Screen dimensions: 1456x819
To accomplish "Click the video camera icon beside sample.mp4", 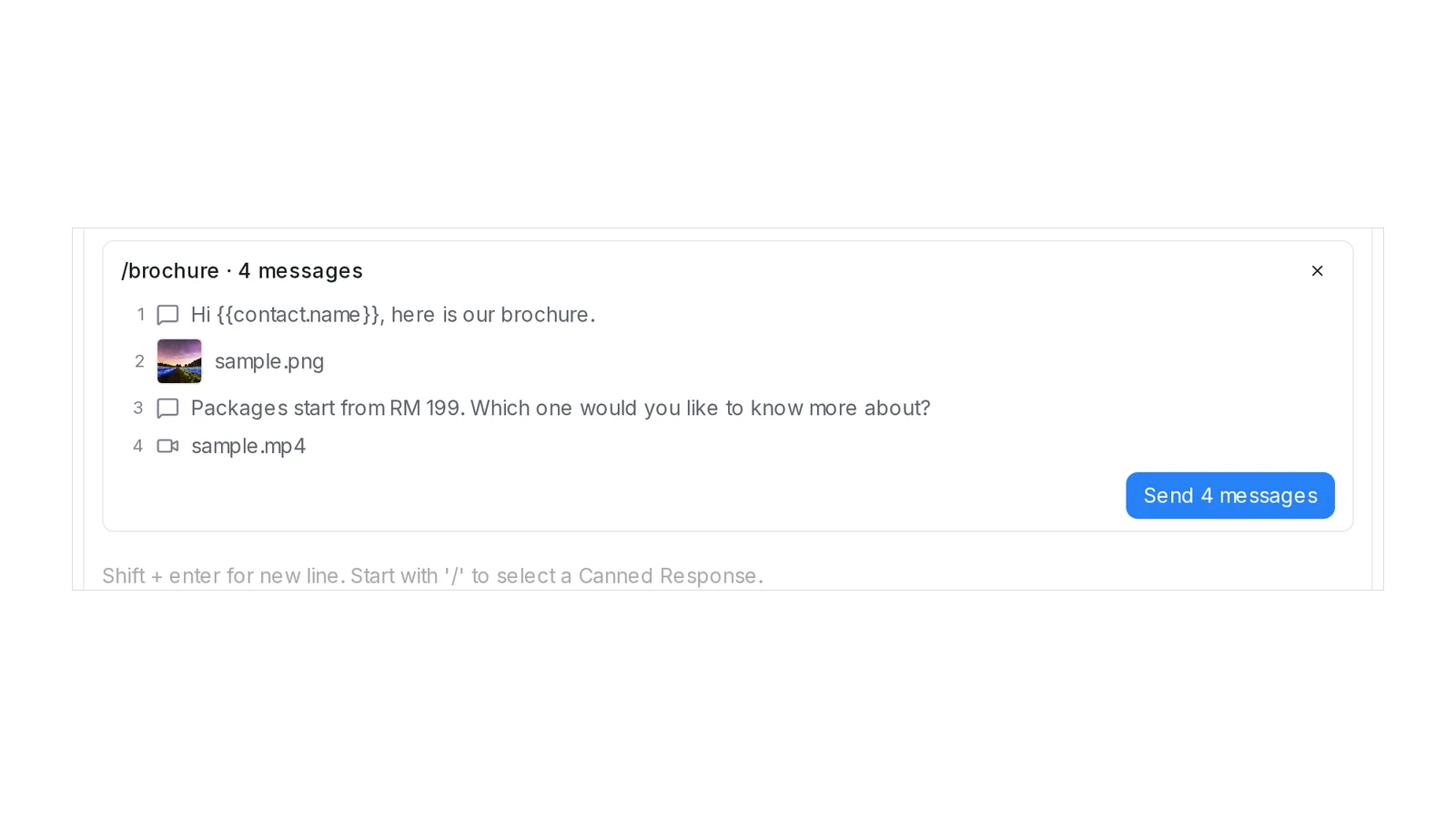I will pyautogui.click(x=167, y=446).
